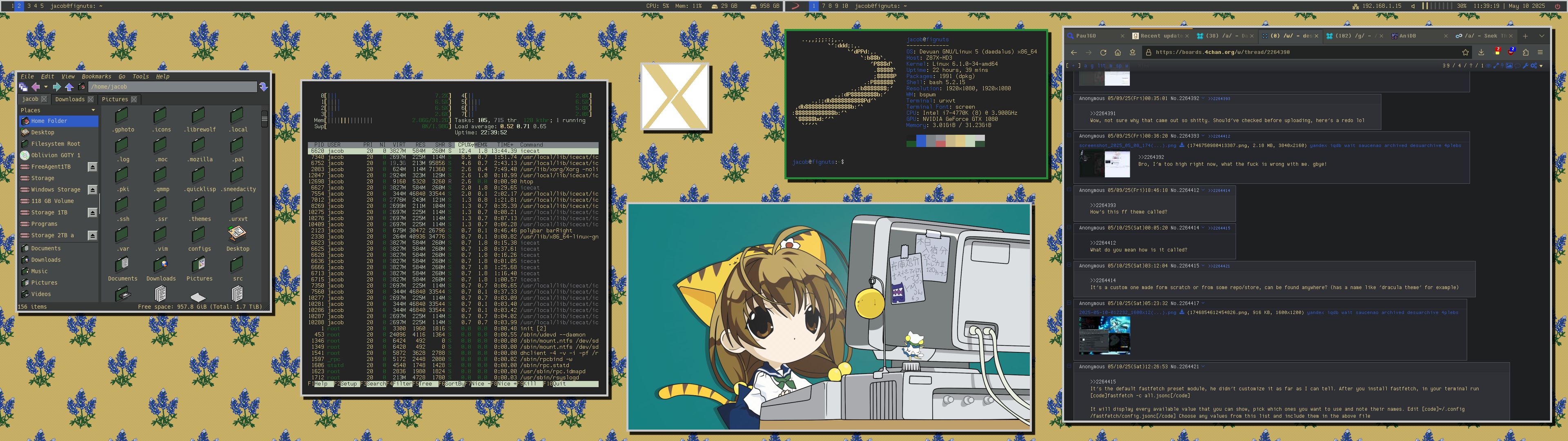Image resolution: width=1568 pixels, height=441 pixels.
Task: Open the post menu arrow for No.2264393
Action: (1203, 136)
